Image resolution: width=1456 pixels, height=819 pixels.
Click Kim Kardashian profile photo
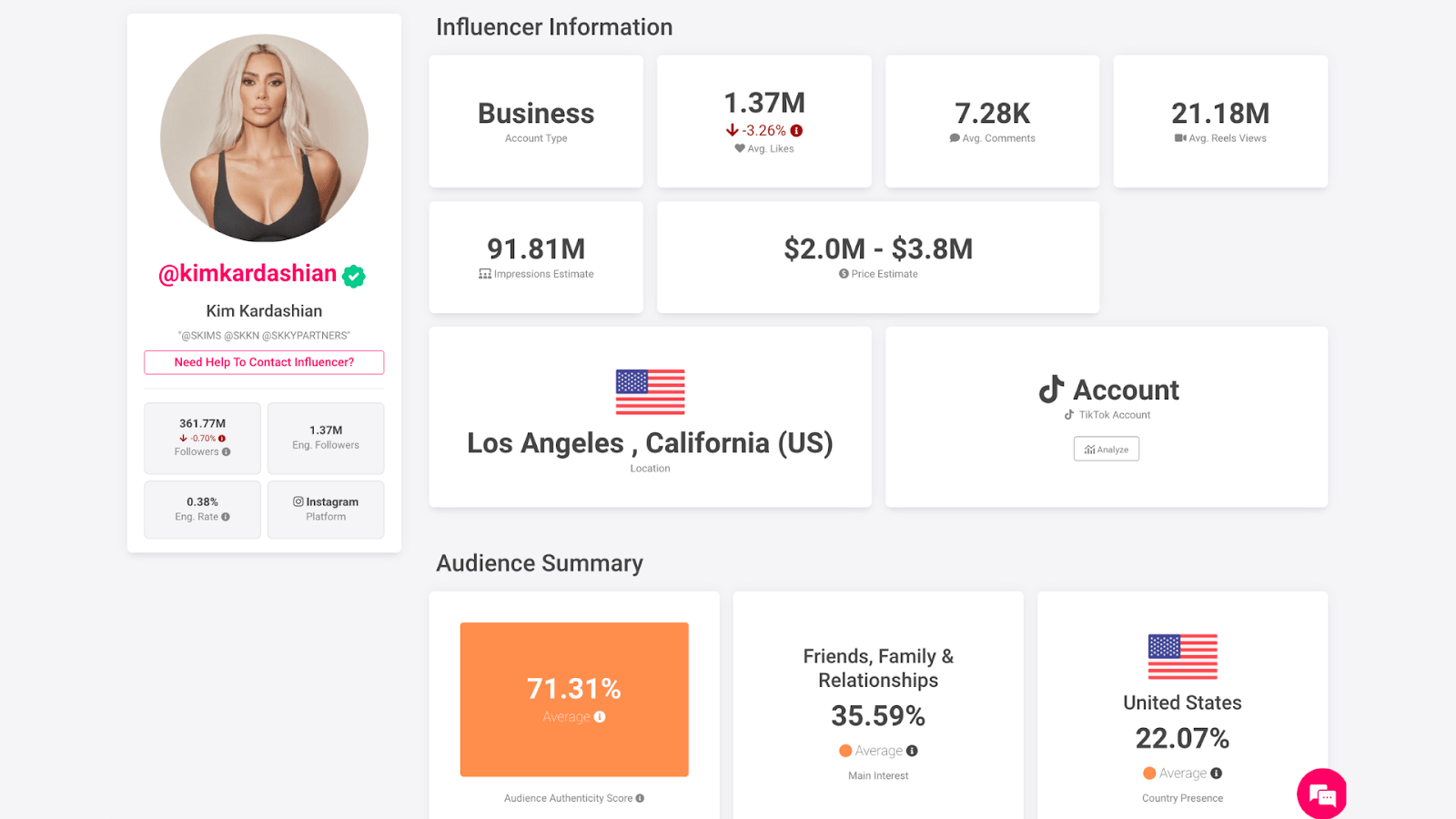[x=264, y=138]
